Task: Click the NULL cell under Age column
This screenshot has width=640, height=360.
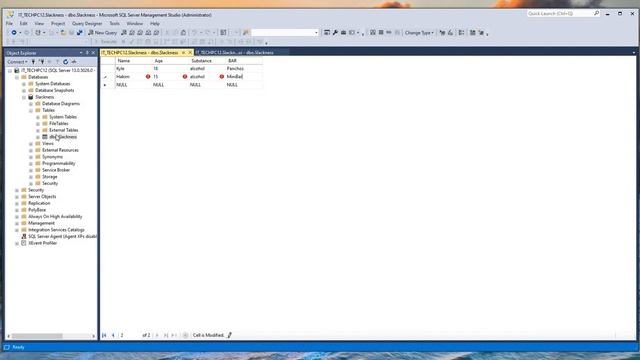Action: 170,85
